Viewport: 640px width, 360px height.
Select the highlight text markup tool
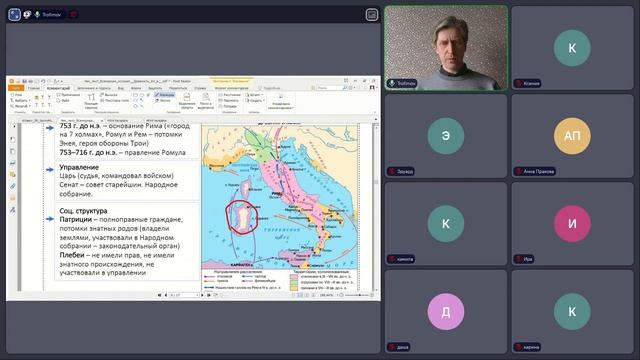(36, 98)
